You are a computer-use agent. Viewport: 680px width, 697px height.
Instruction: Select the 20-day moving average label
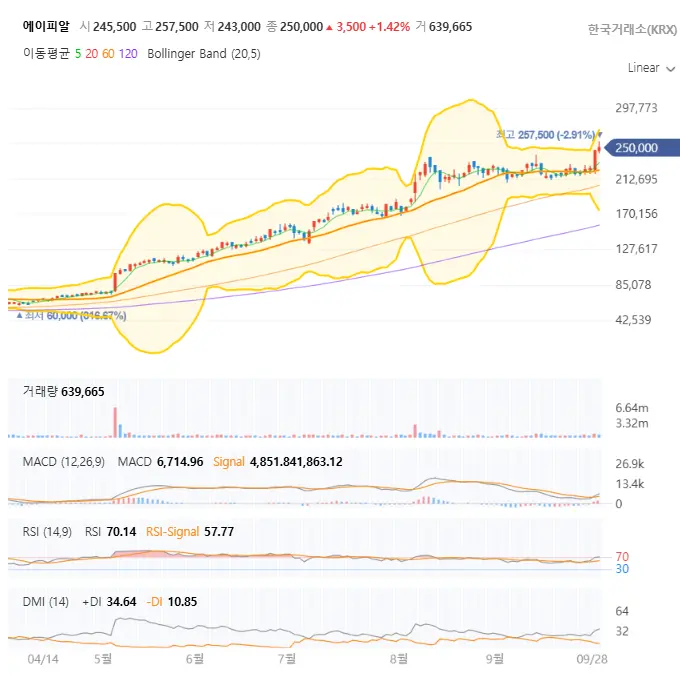[92, 54]
